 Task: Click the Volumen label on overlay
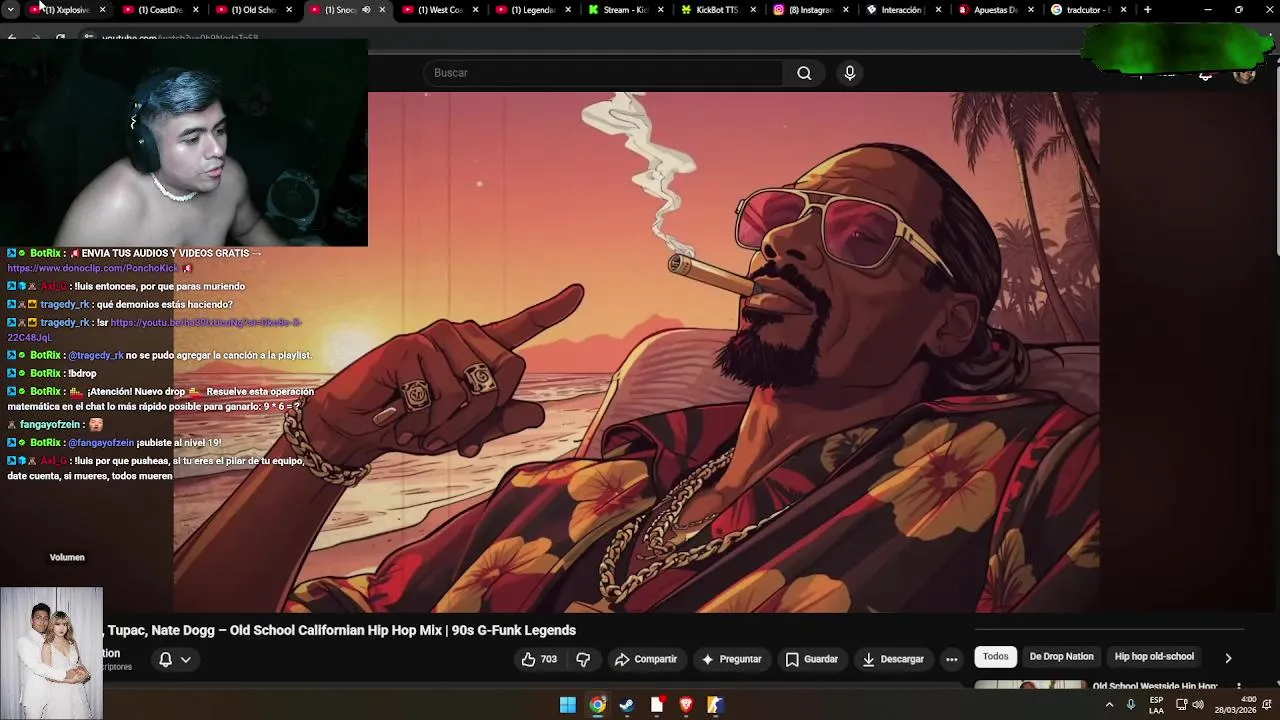tap(67, 557)
